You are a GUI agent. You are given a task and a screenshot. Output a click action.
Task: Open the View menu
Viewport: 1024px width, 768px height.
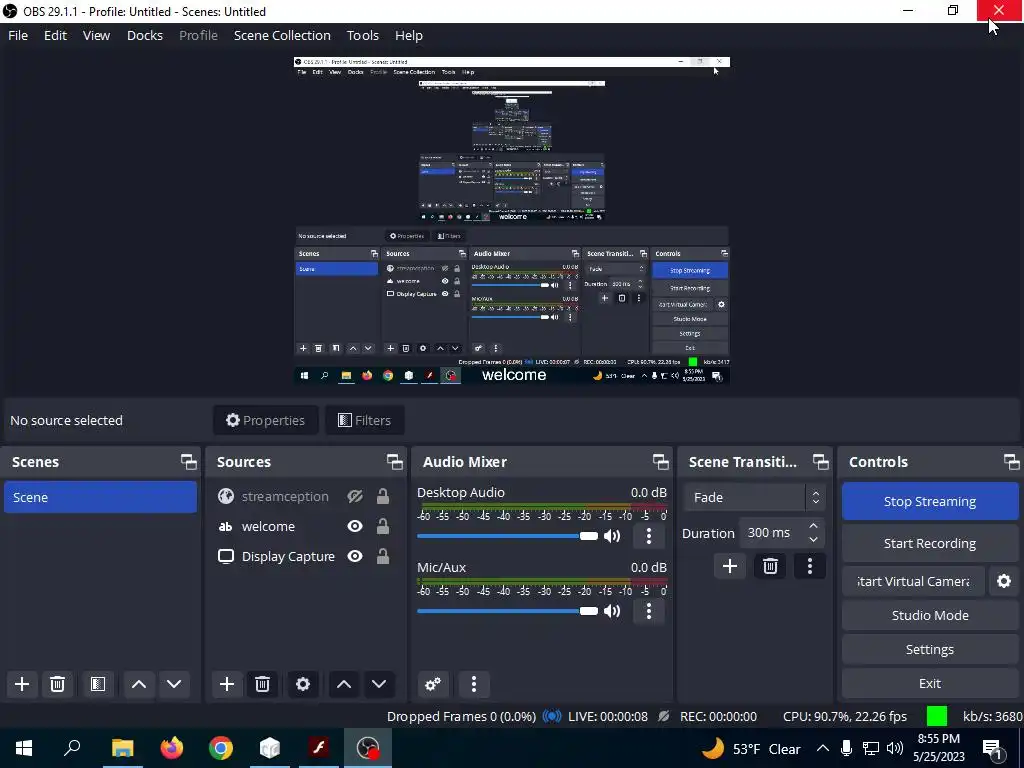click(x=96, y=35)
